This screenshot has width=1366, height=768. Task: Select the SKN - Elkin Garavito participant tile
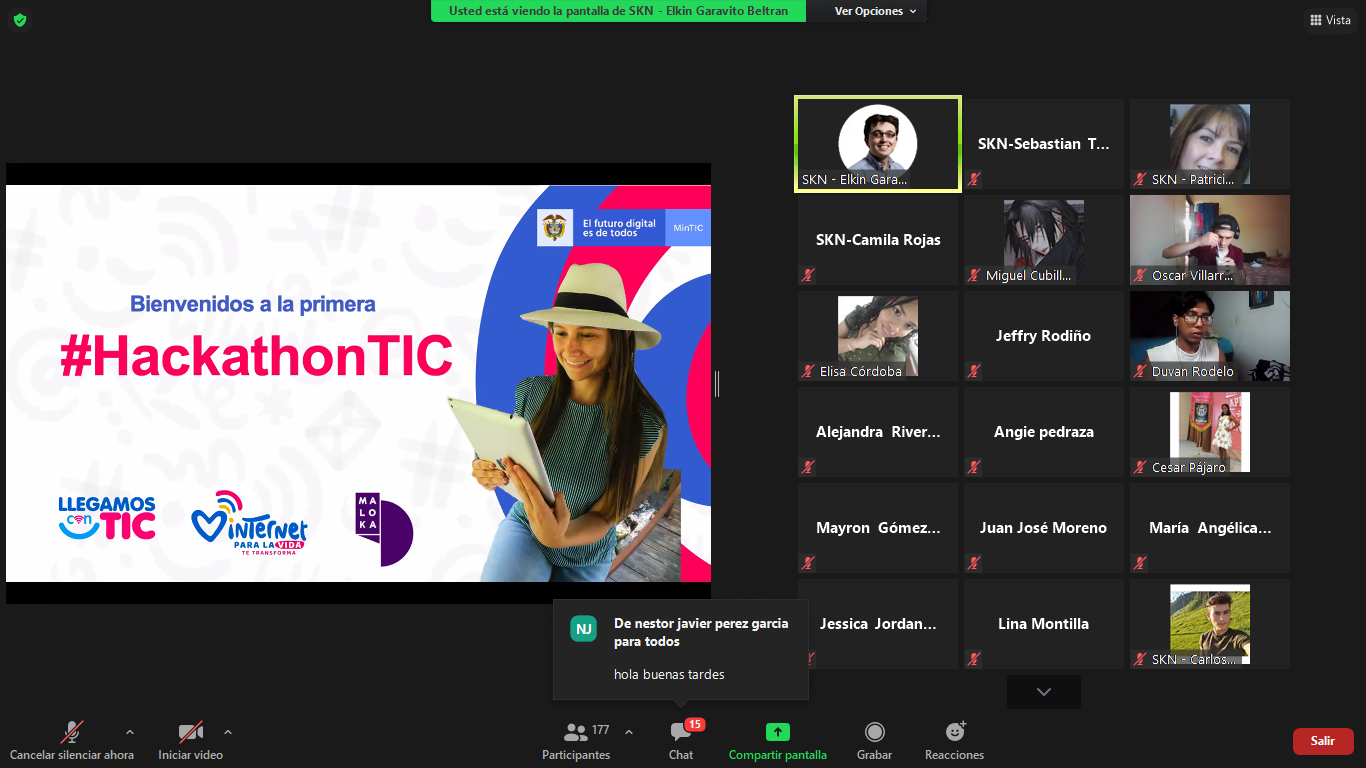(877, 143)
